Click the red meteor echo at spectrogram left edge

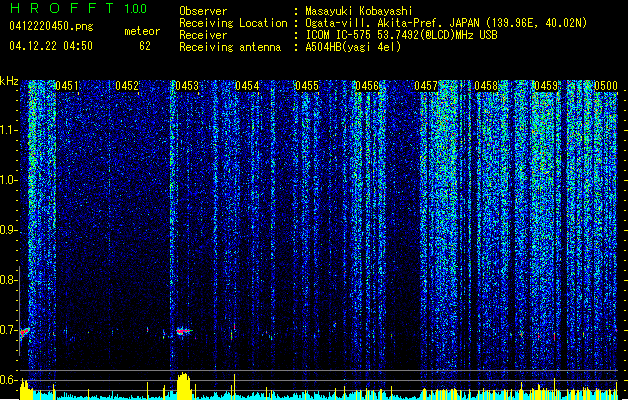point(24,332)
